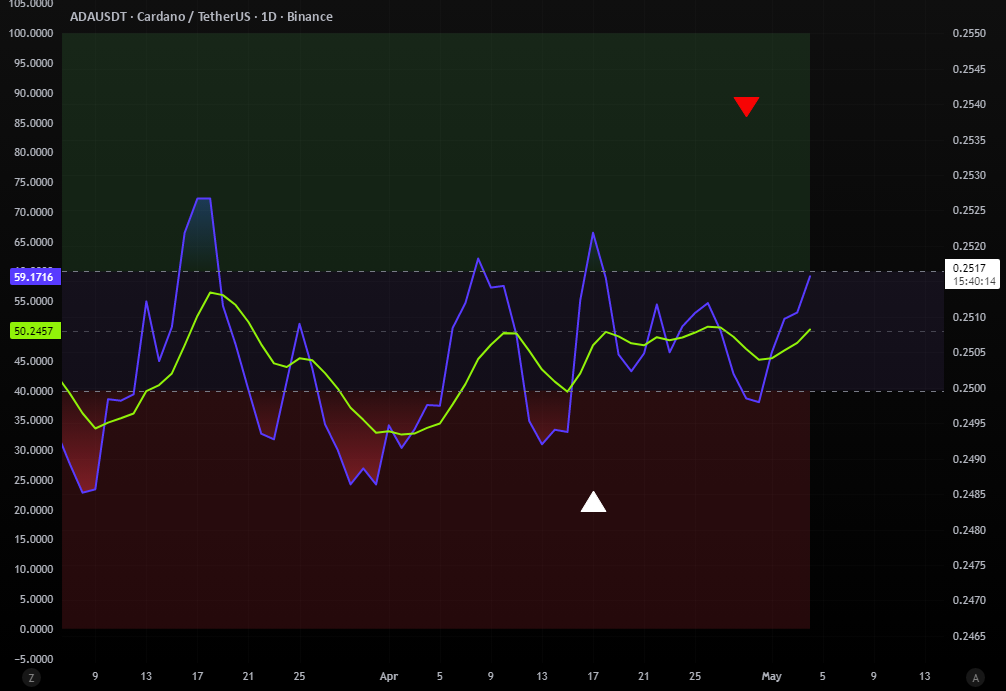Click the Apr date label on time axis
This screenshot has height=691, width=1006.
[389, 676]
